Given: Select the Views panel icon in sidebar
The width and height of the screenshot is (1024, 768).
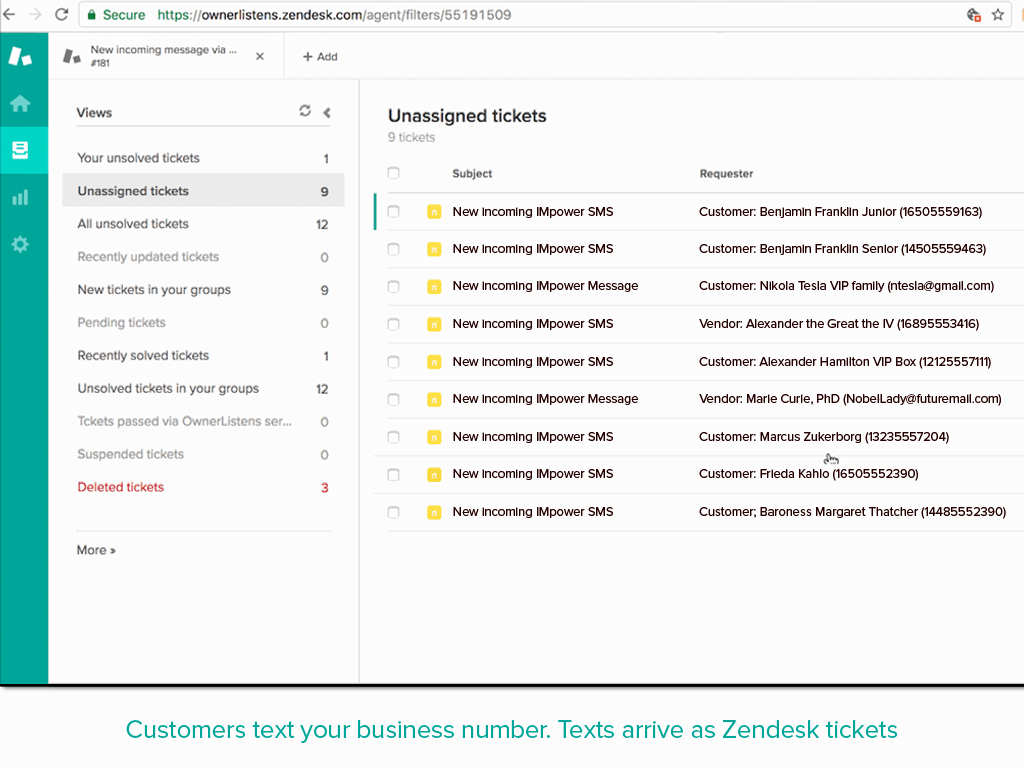Looking at the screenshot, I should [x=20, y=150].
